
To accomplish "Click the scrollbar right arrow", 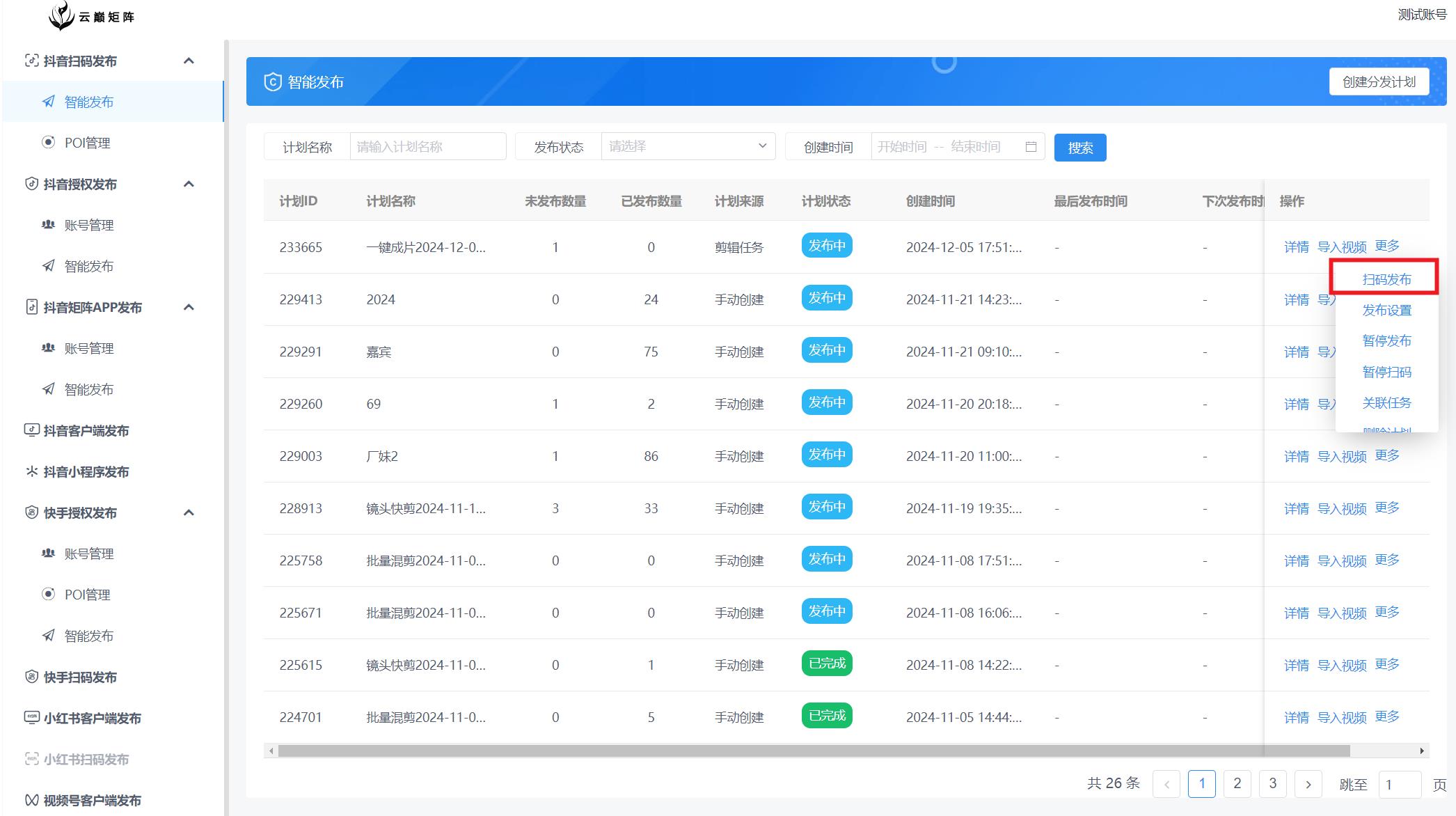I will [1421, 751].
